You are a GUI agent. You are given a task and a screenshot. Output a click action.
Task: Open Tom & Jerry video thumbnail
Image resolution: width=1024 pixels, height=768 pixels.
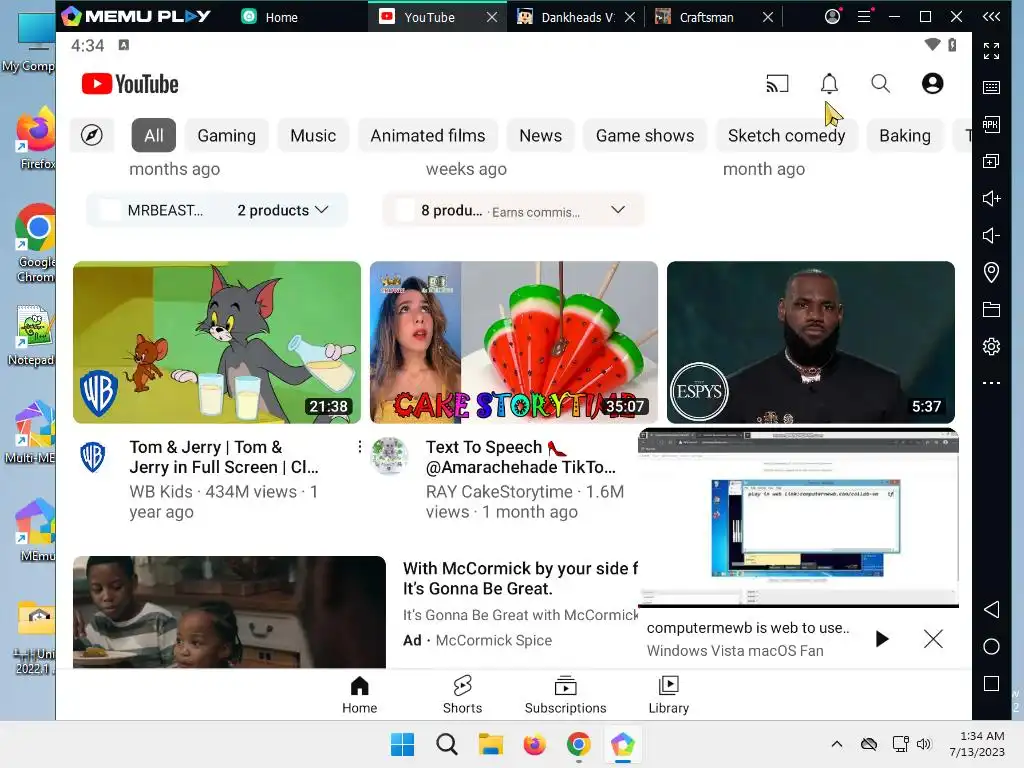pos(217,342)
